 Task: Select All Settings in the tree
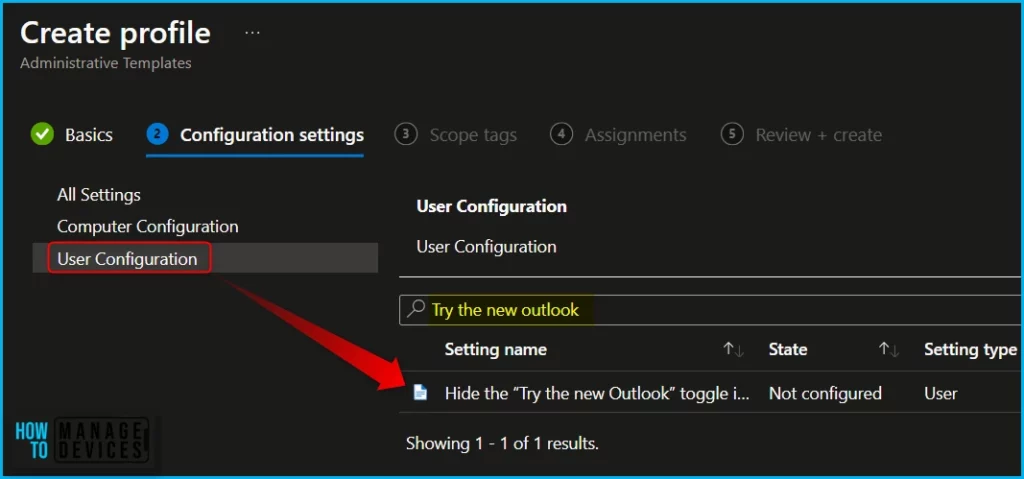pyautogui.click(x=99, y=195)
